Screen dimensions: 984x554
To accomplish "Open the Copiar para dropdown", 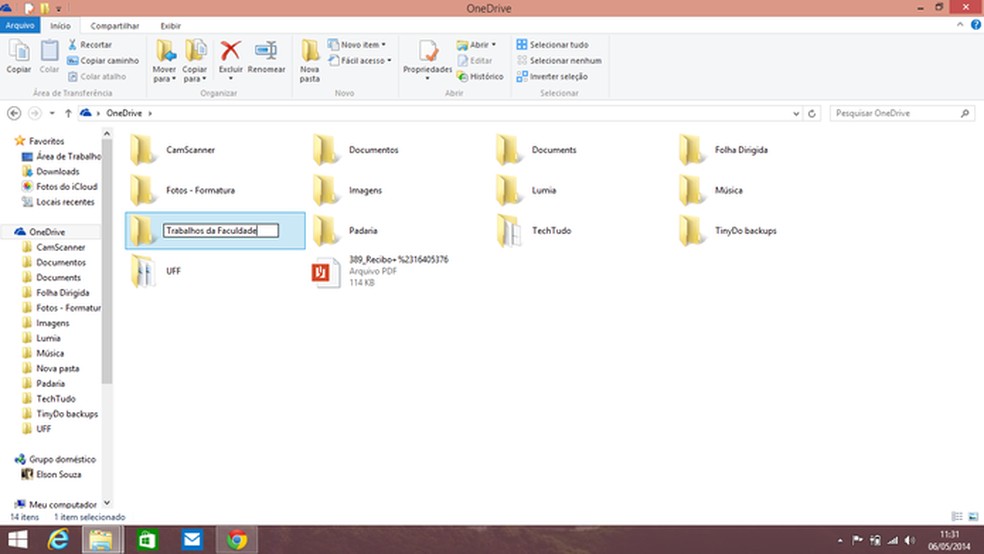I will point(195,61).
